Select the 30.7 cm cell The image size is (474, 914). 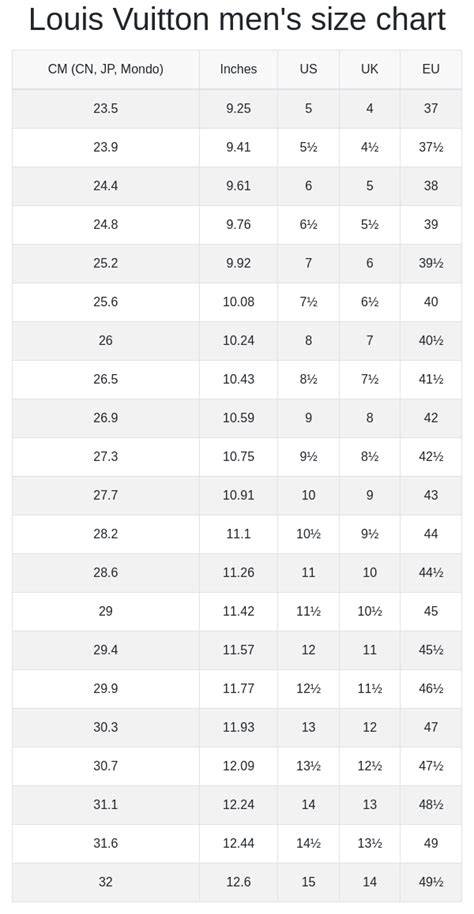106,766
